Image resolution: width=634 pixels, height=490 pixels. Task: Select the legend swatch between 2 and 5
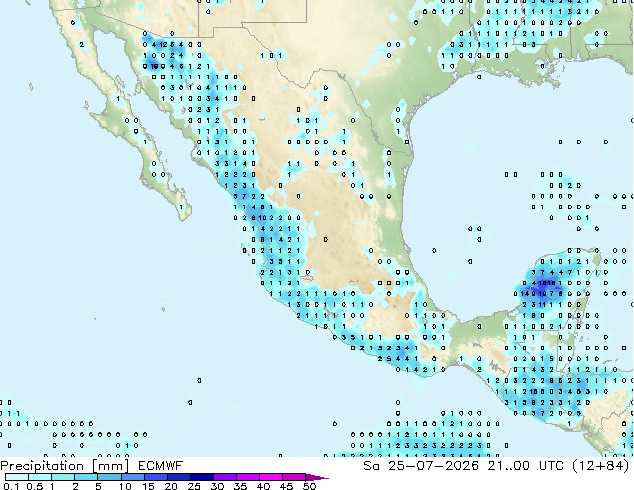click(86, 477)
